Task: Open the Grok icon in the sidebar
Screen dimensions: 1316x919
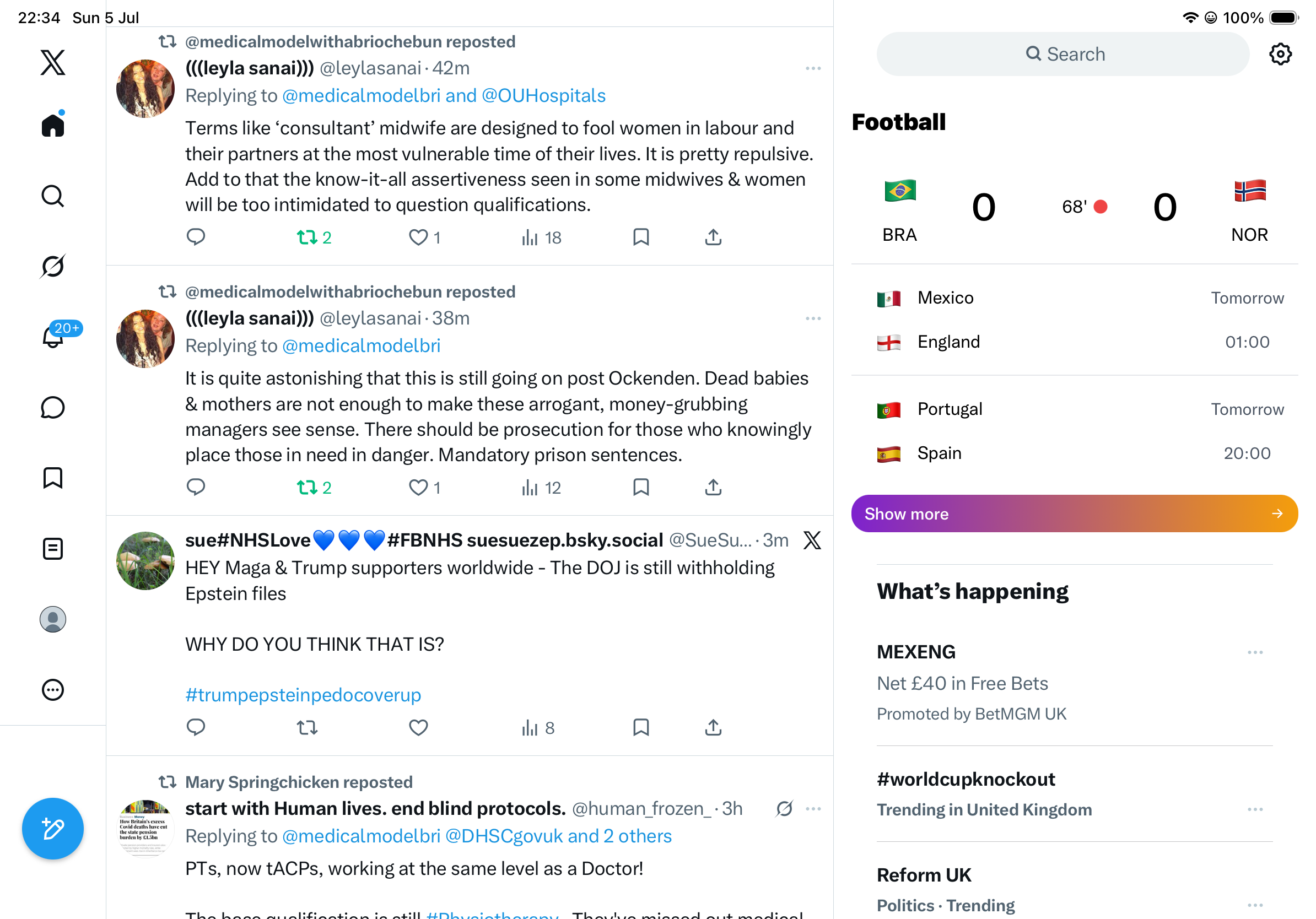Action: coord(53,267)
